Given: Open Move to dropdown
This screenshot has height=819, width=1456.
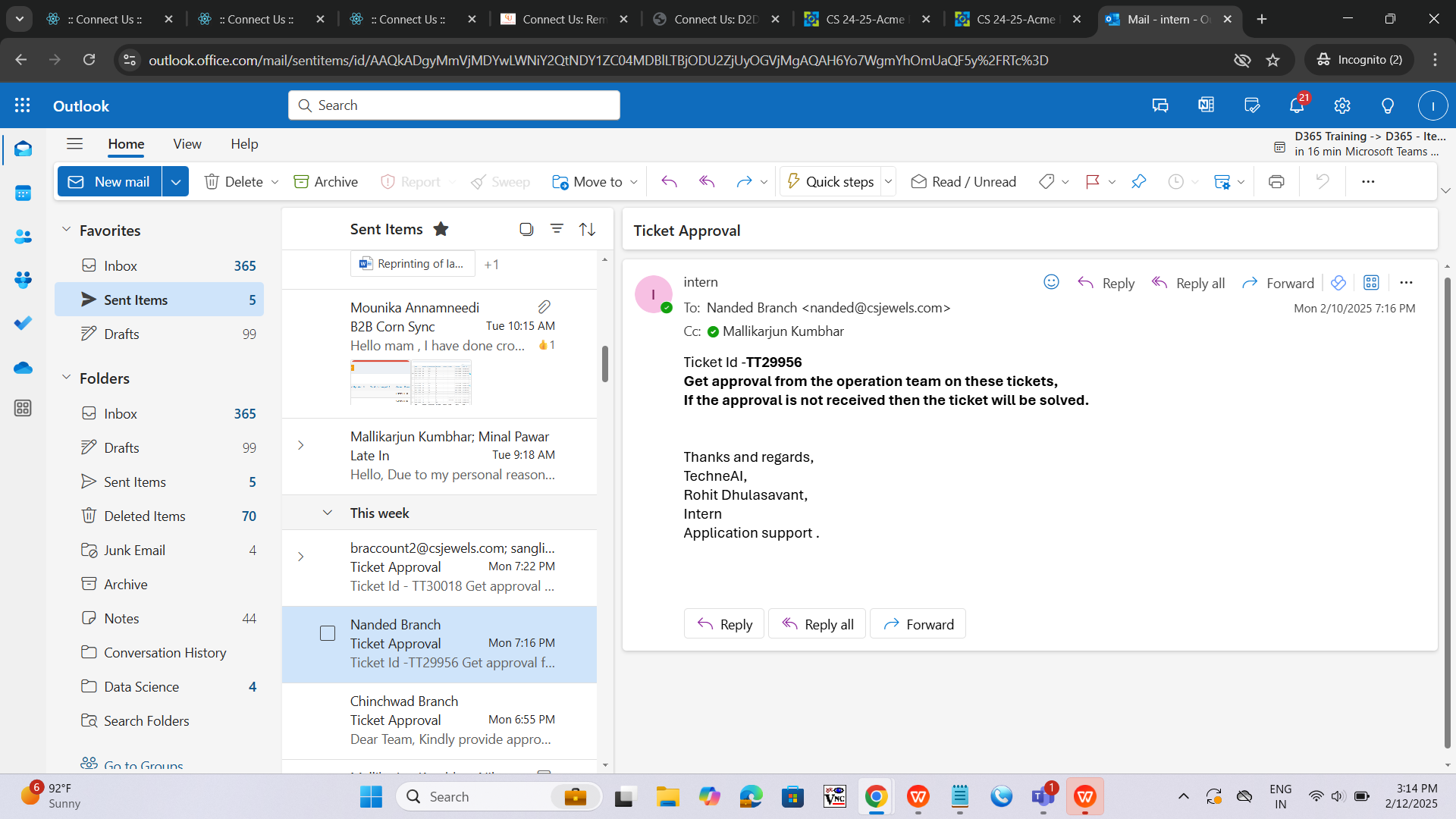Looking at the screenshot, I should tap(633, 182).
